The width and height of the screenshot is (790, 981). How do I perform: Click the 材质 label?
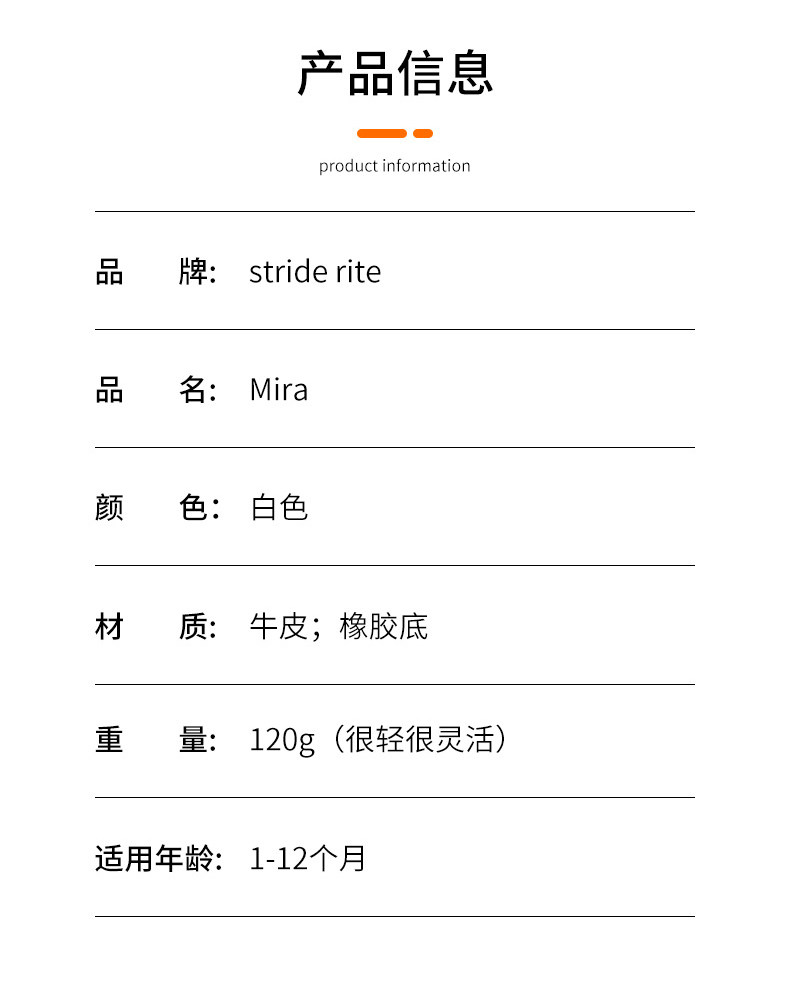155,627
